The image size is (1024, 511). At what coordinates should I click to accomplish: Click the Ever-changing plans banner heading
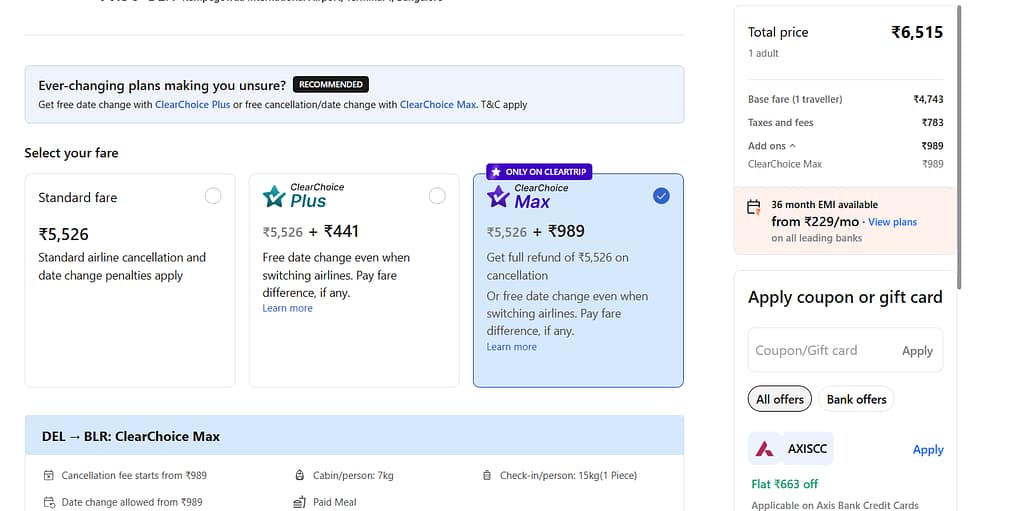click(x=162, y=85)
